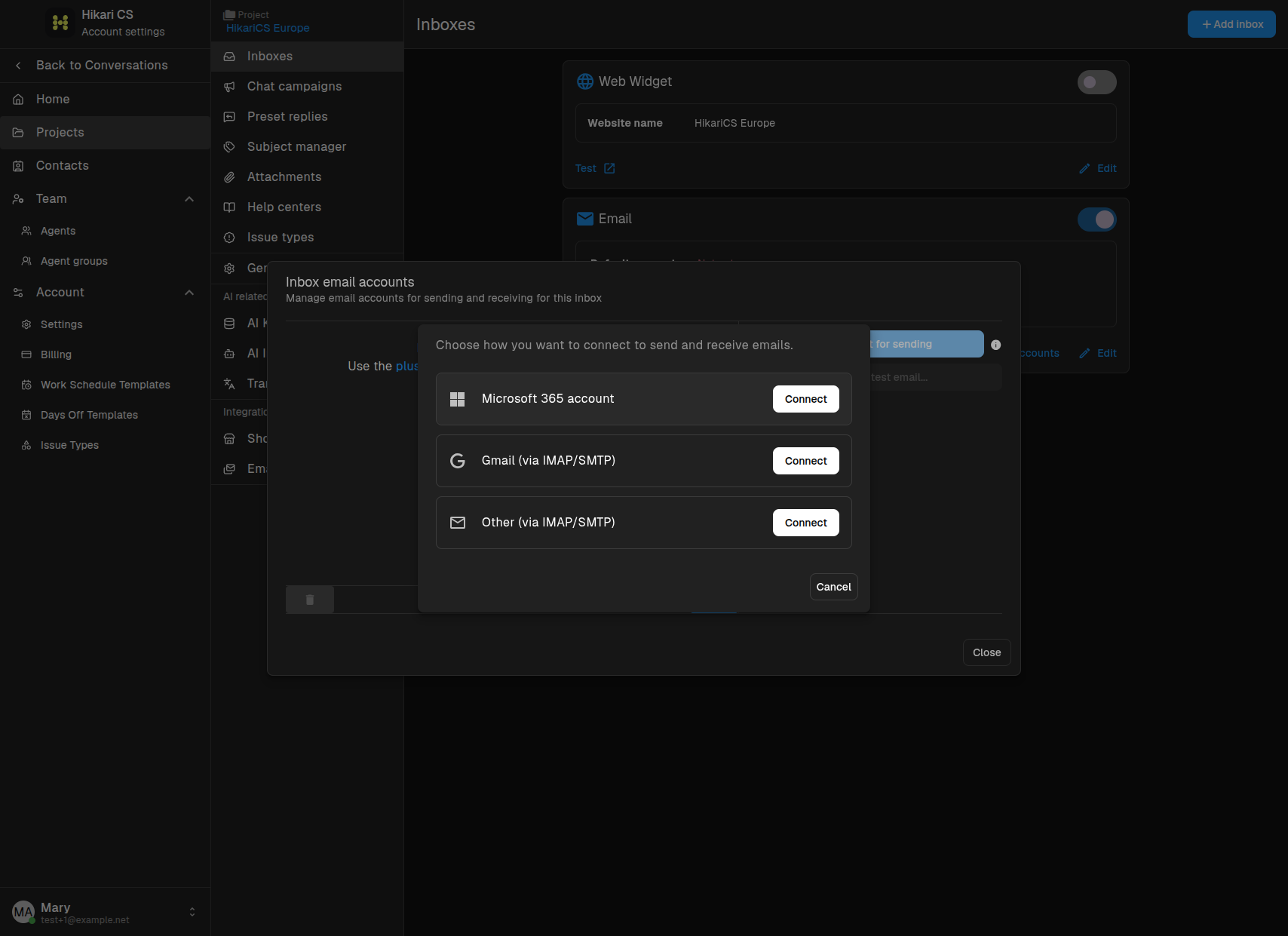Click the Inboxes tray icon

point(229,57)
